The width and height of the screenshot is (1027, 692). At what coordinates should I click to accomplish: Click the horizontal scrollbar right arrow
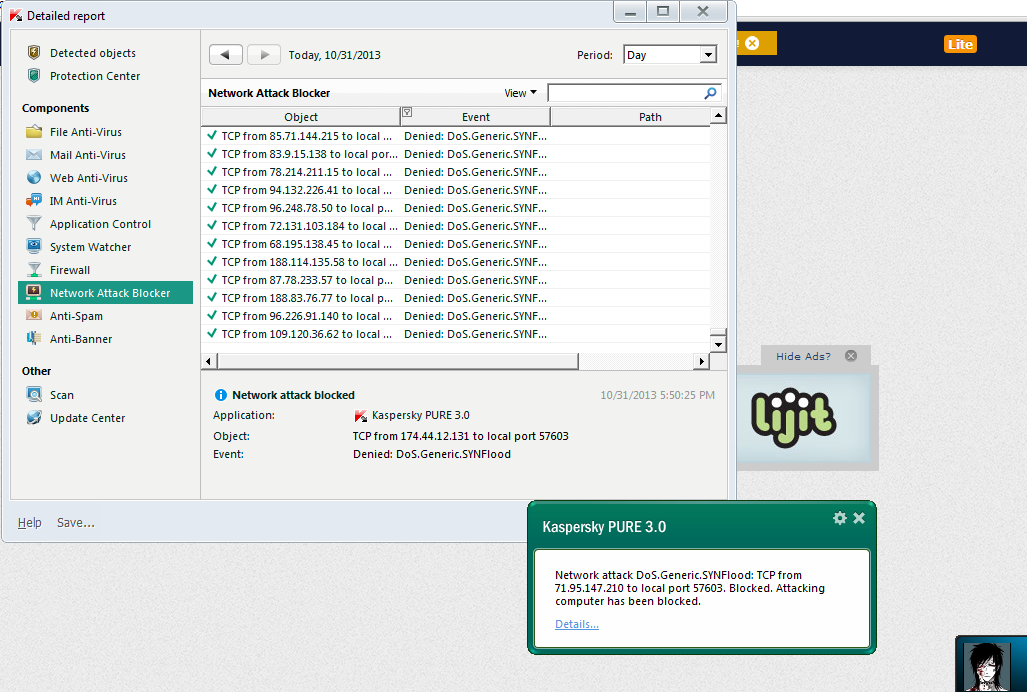pos(701,361)
